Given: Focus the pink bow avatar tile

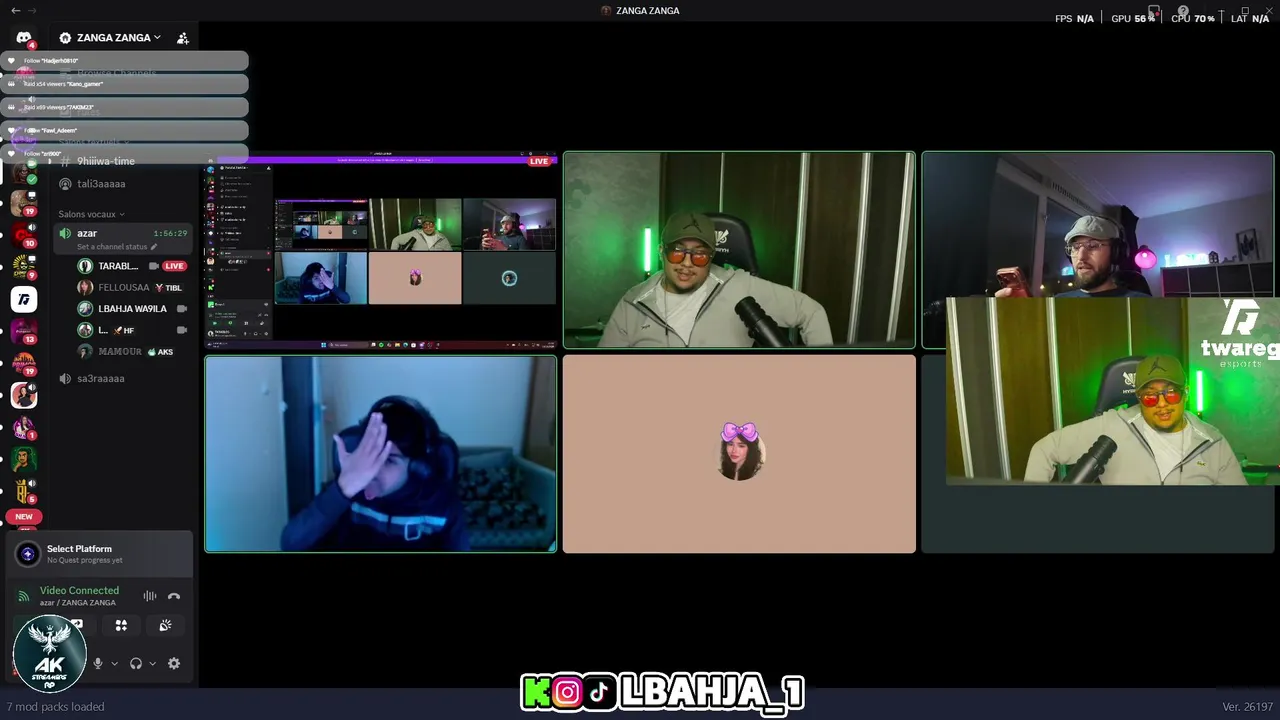Looking at the screenshot, I should pos(739,454).
